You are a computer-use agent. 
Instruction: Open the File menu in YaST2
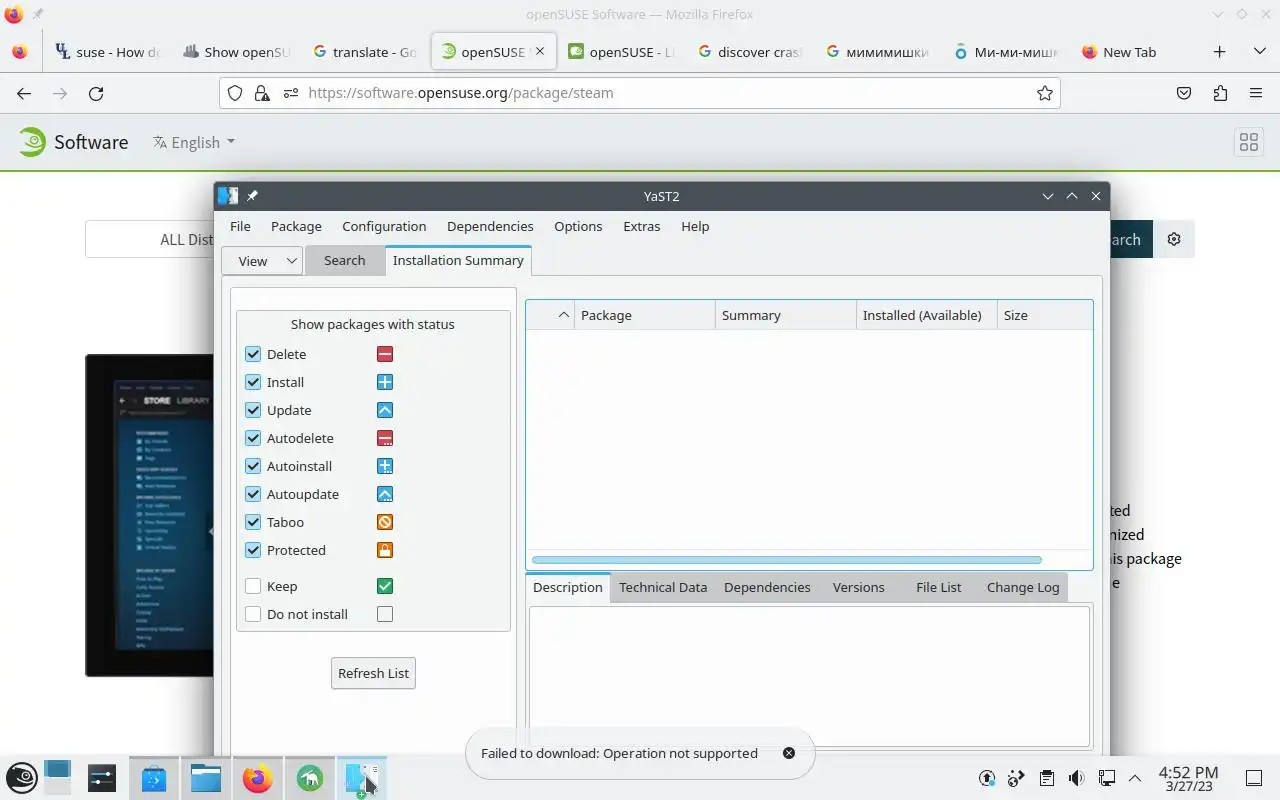click(x=240, y=226)
